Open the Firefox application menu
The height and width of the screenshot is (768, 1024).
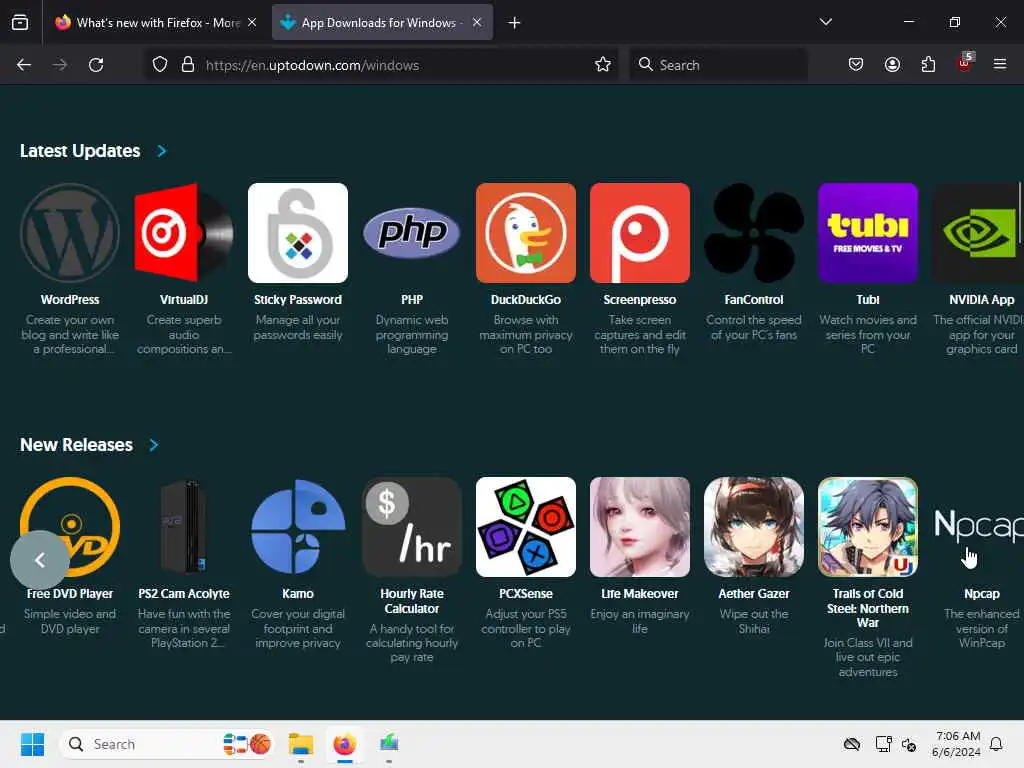click(1000, 64)
